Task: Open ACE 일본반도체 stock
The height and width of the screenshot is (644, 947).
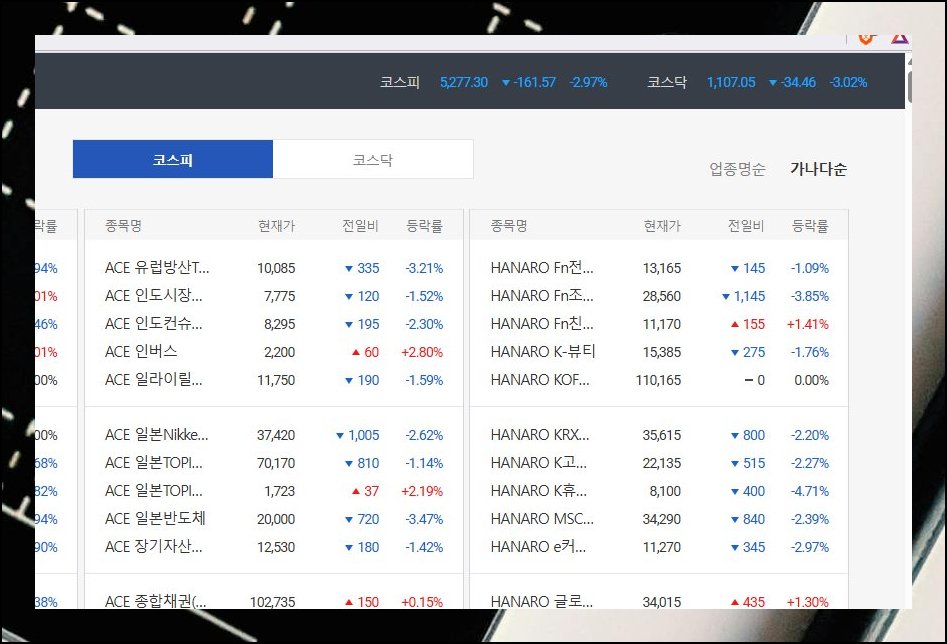Action: coord(155,518)
